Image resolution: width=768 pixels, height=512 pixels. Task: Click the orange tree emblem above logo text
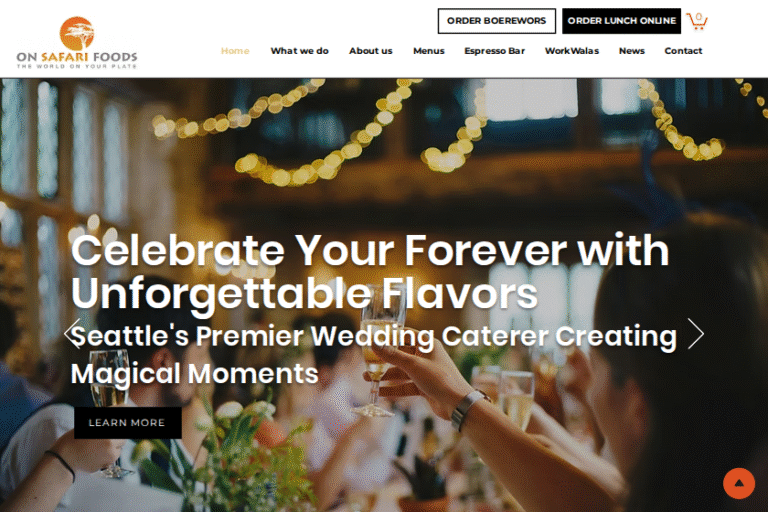point(77,33)
